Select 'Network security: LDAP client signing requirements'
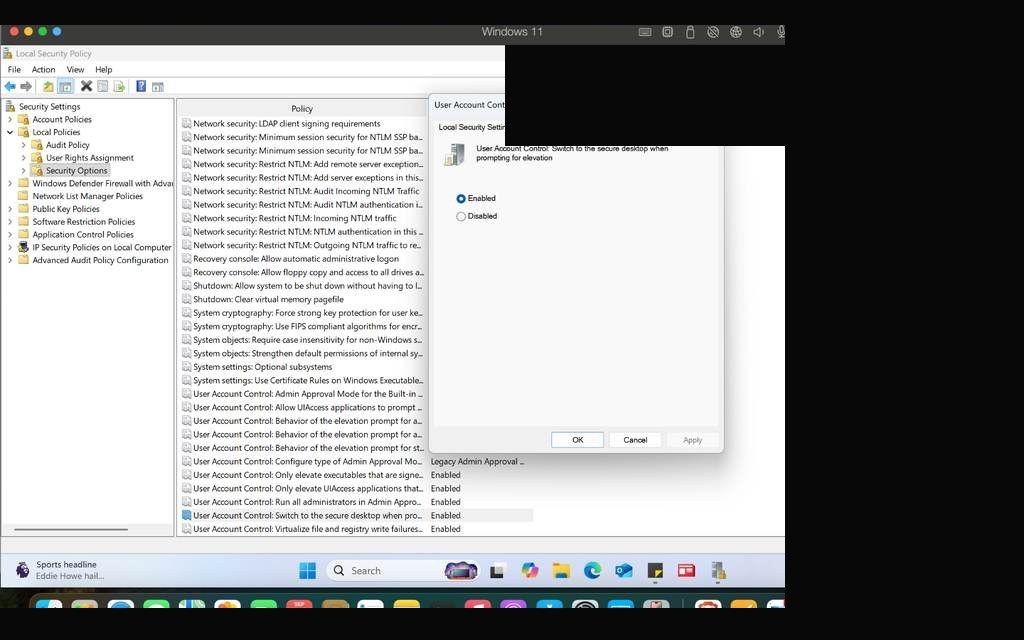Image resolution: width=1024 pixels, height=640 pixels. point(287,123)
